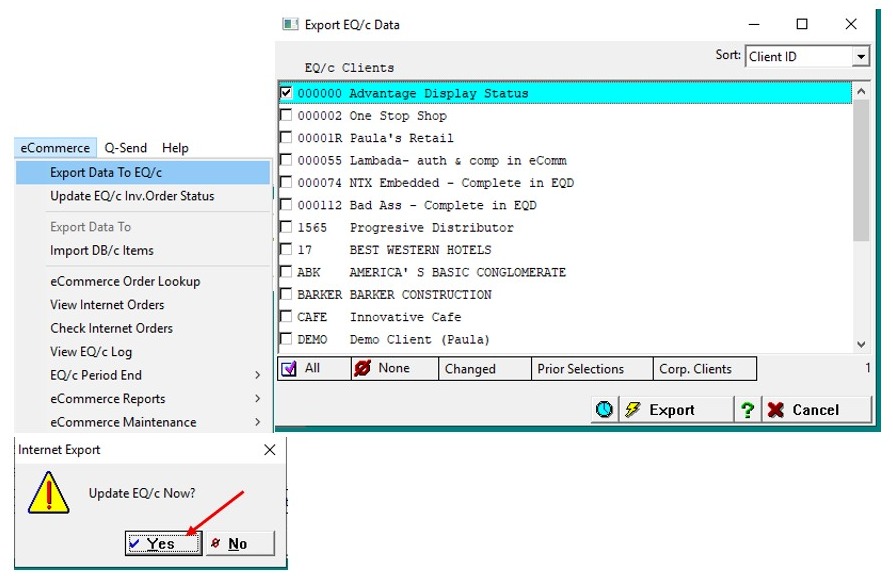The image size is (893, 576).
Task: Click the Changed button
Action: (485, 368)
